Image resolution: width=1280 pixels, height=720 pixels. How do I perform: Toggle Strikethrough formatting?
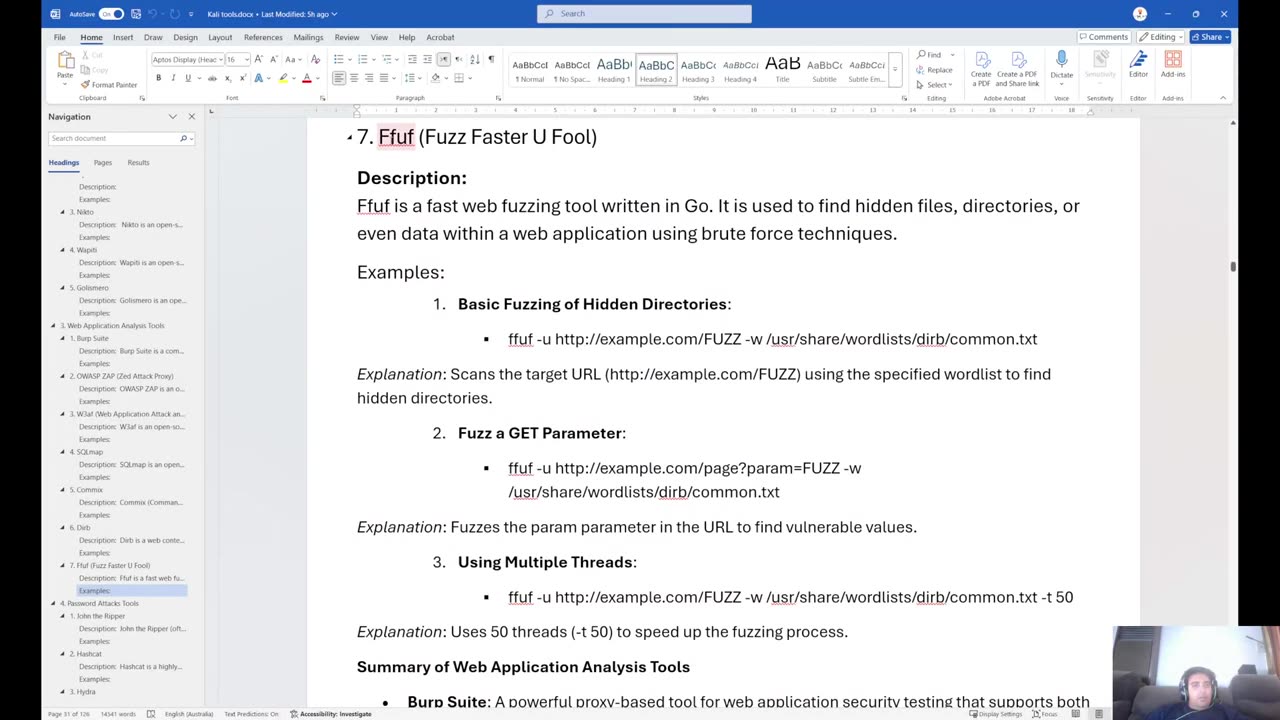pyautogui.click(x=212, y=78)
